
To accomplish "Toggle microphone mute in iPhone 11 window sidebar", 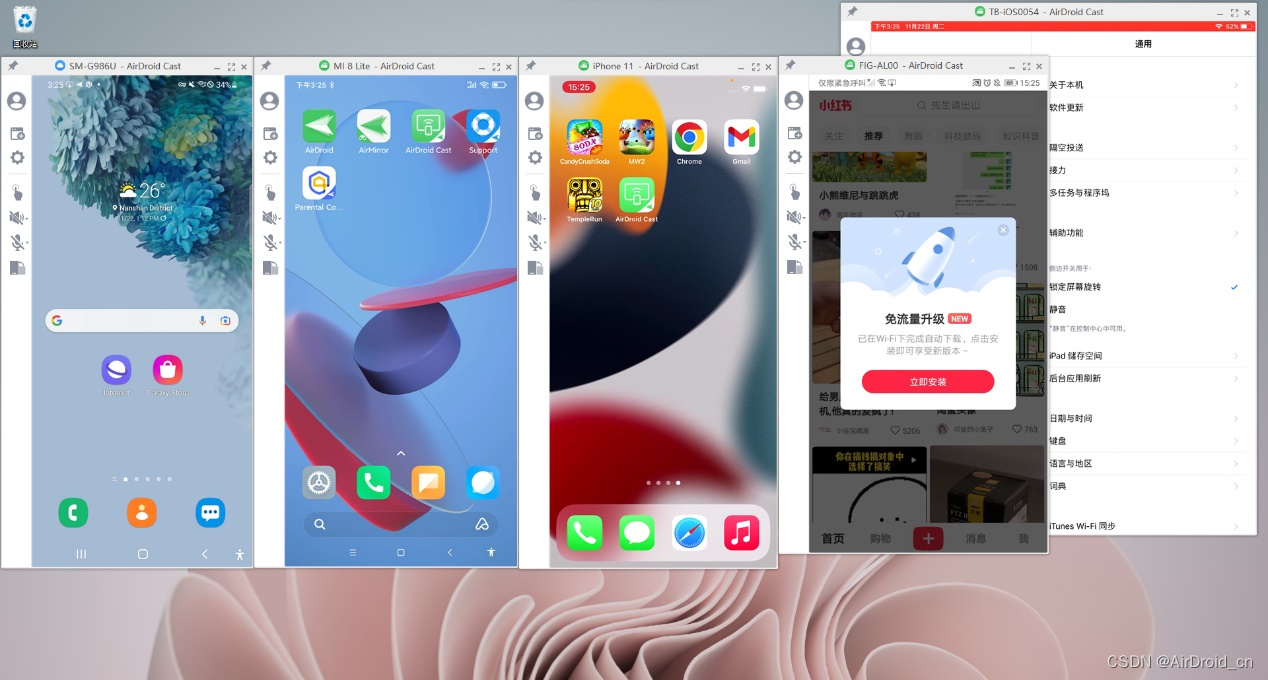I will [x=535, y=242].
